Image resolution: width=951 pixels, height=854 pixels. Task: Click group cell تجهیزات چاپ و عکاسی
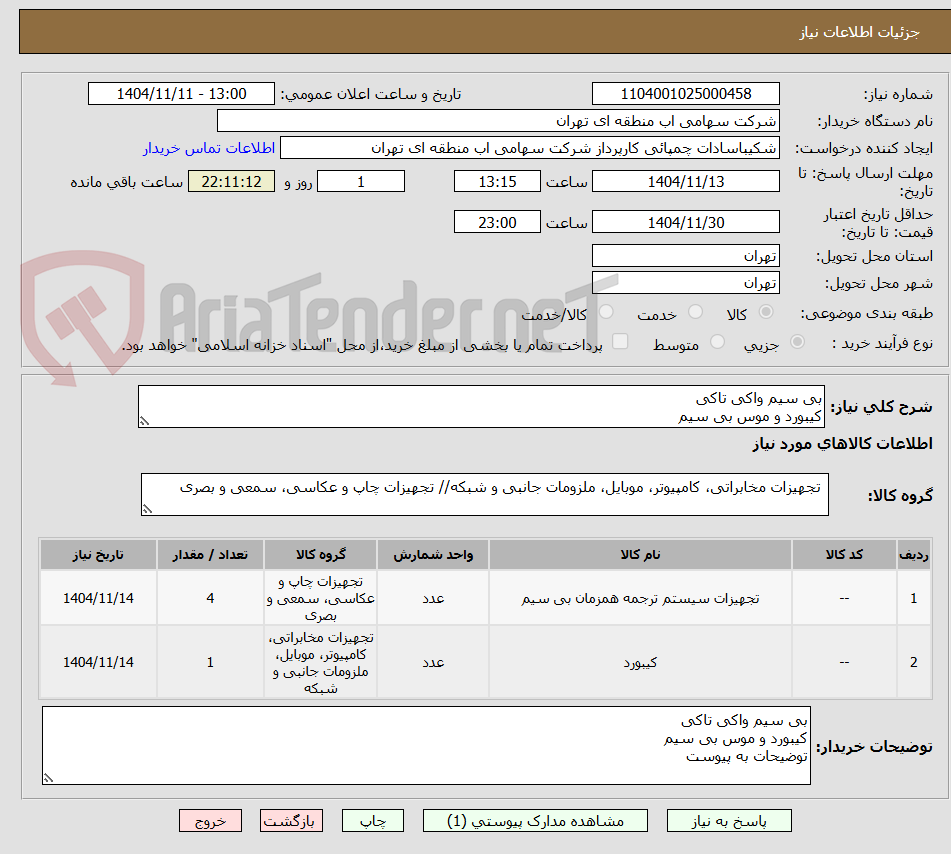pos(320,598)
